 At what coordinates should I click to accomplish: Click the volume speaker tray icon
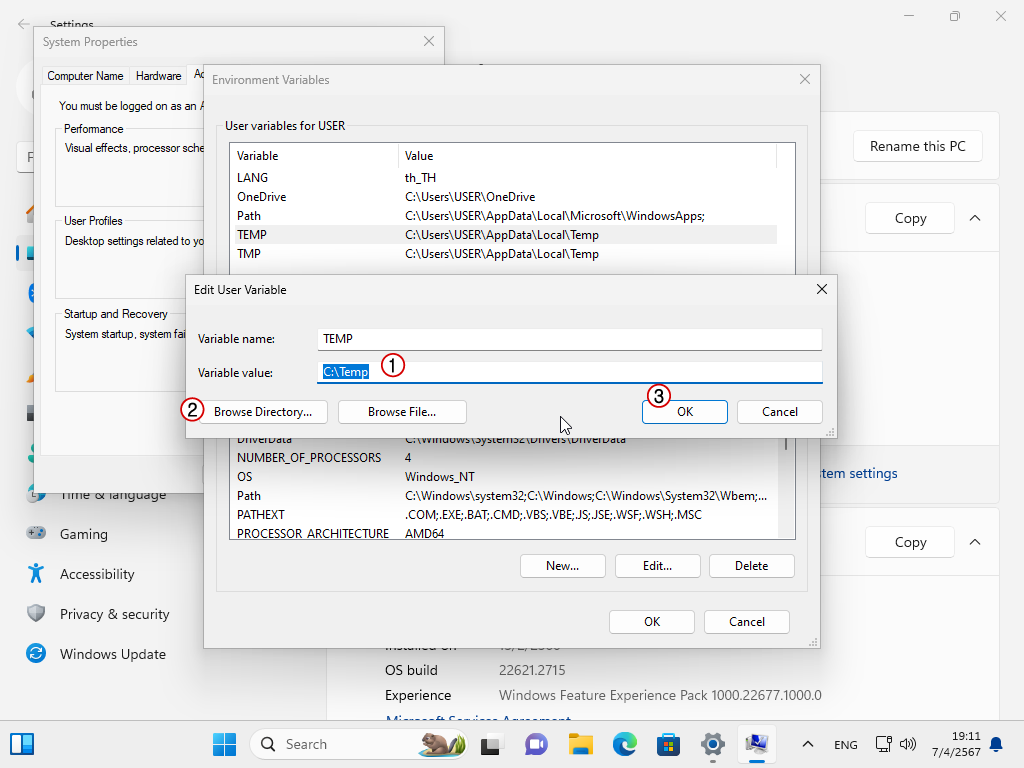(x=908, y=744)
